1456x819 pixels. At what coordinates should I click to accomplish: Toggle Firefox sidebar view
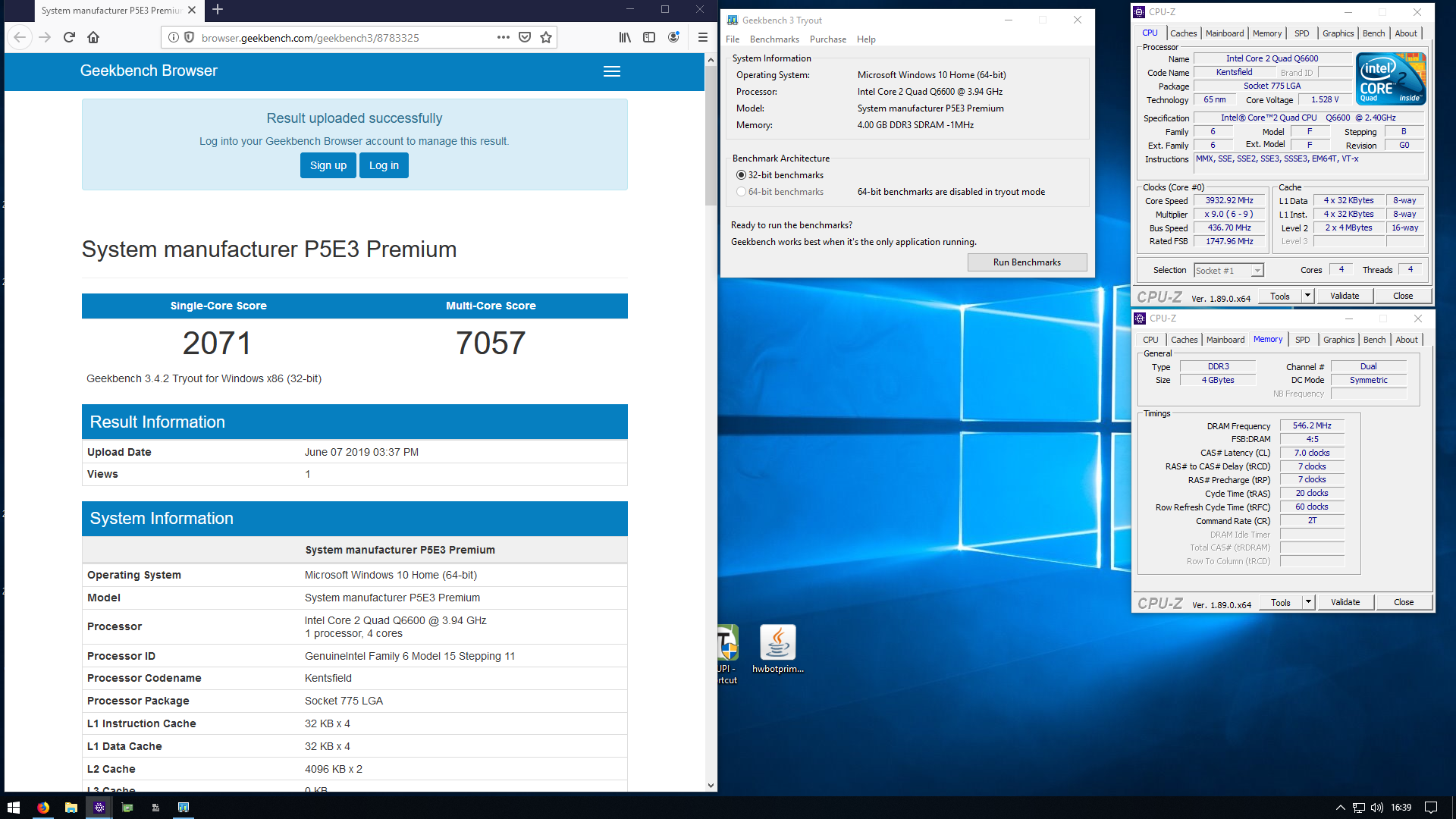[649, 37]
